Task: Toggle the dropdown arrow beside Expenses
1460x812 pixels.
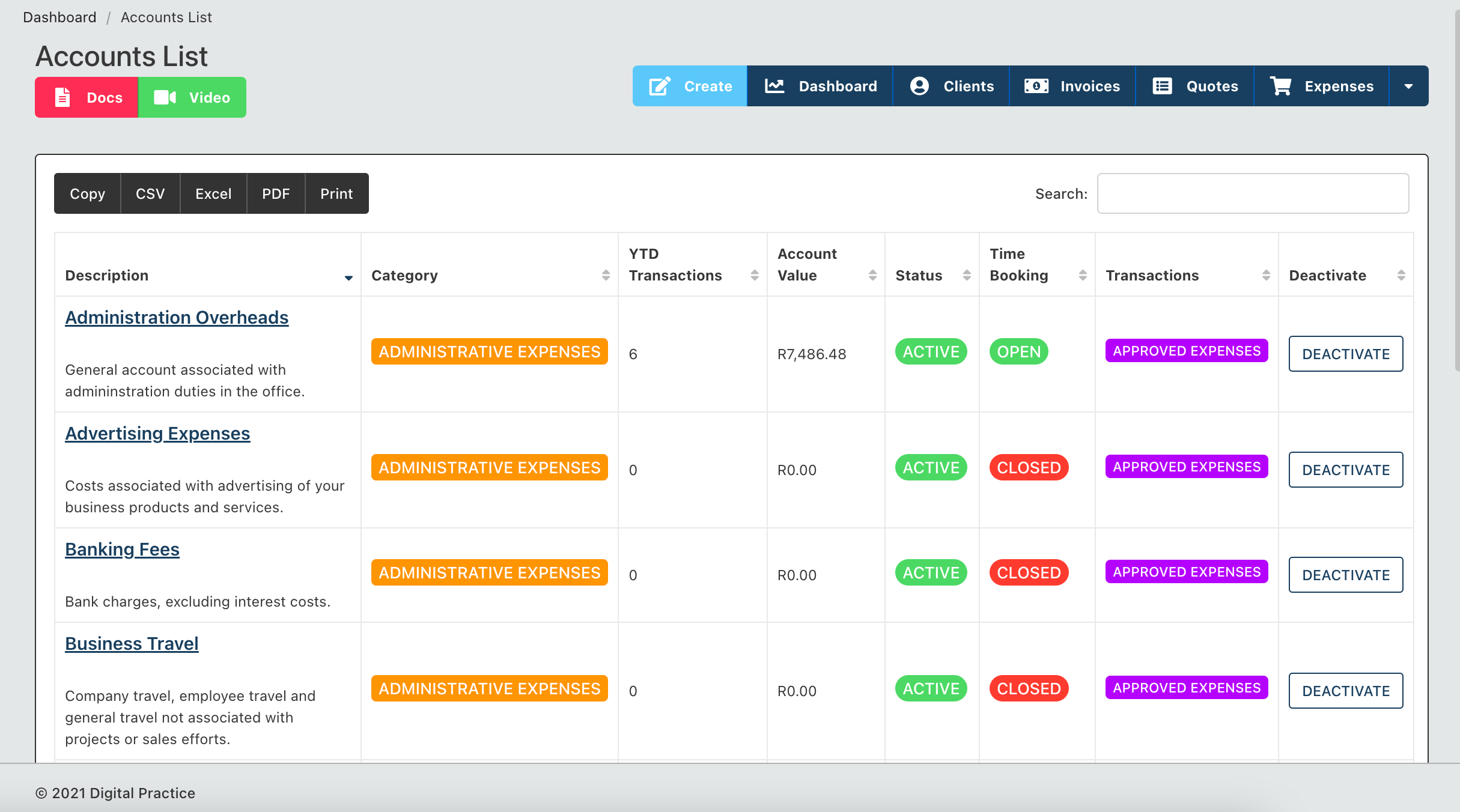Action: tap(1409, 86)
